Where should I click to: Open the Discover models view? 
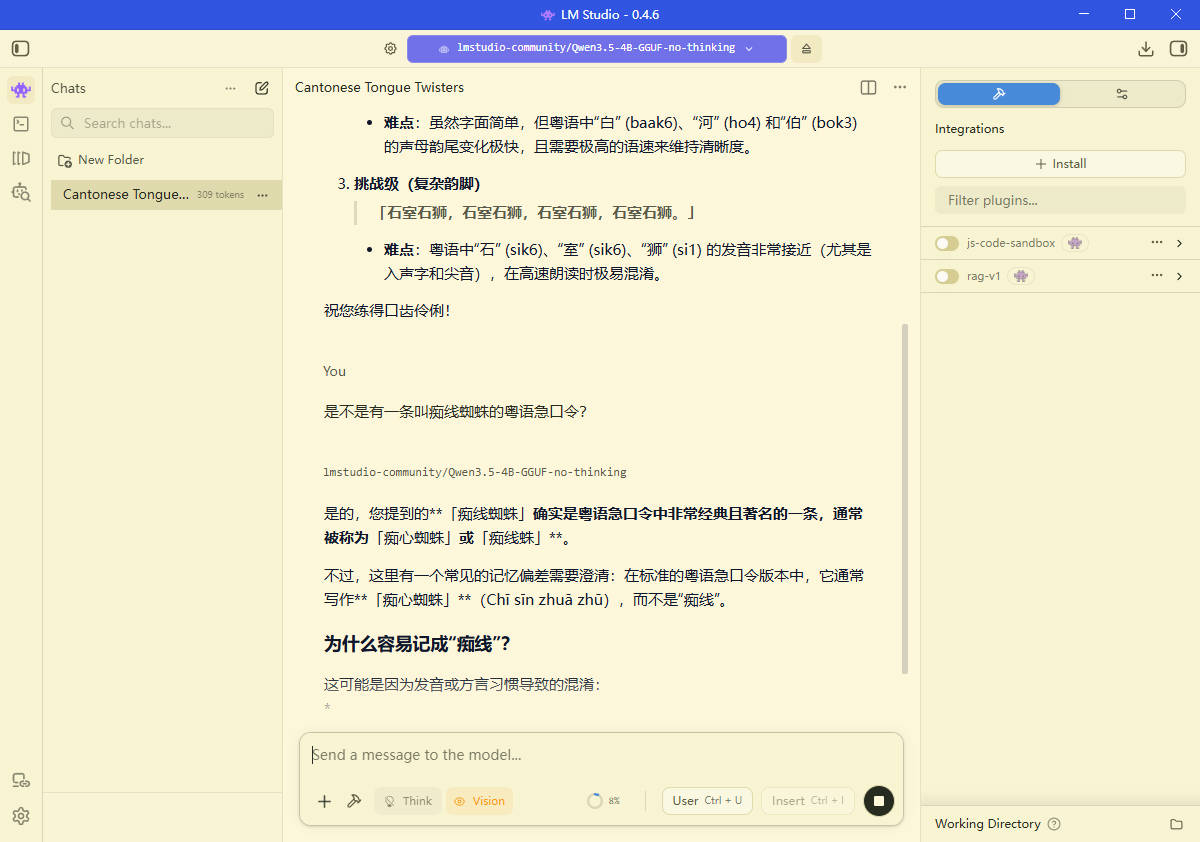click(20, 193)
